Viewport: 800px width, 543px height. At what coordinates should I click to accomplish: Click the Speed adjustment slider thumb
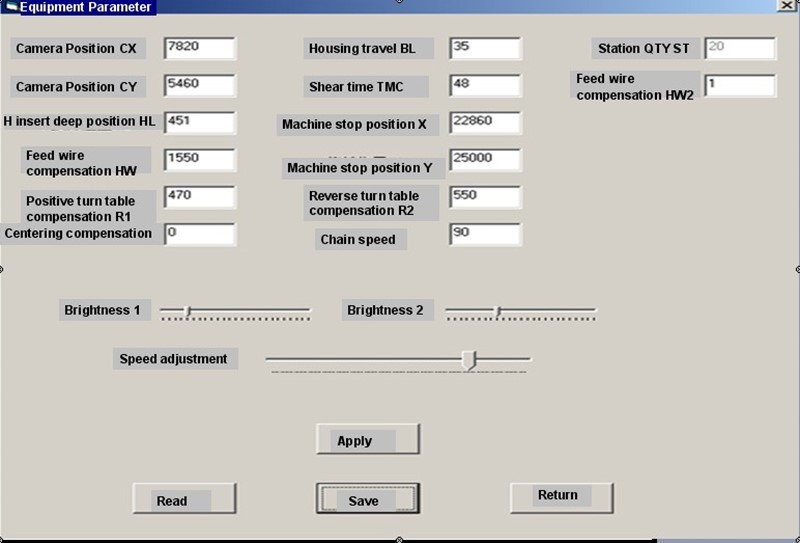(469, 360)
